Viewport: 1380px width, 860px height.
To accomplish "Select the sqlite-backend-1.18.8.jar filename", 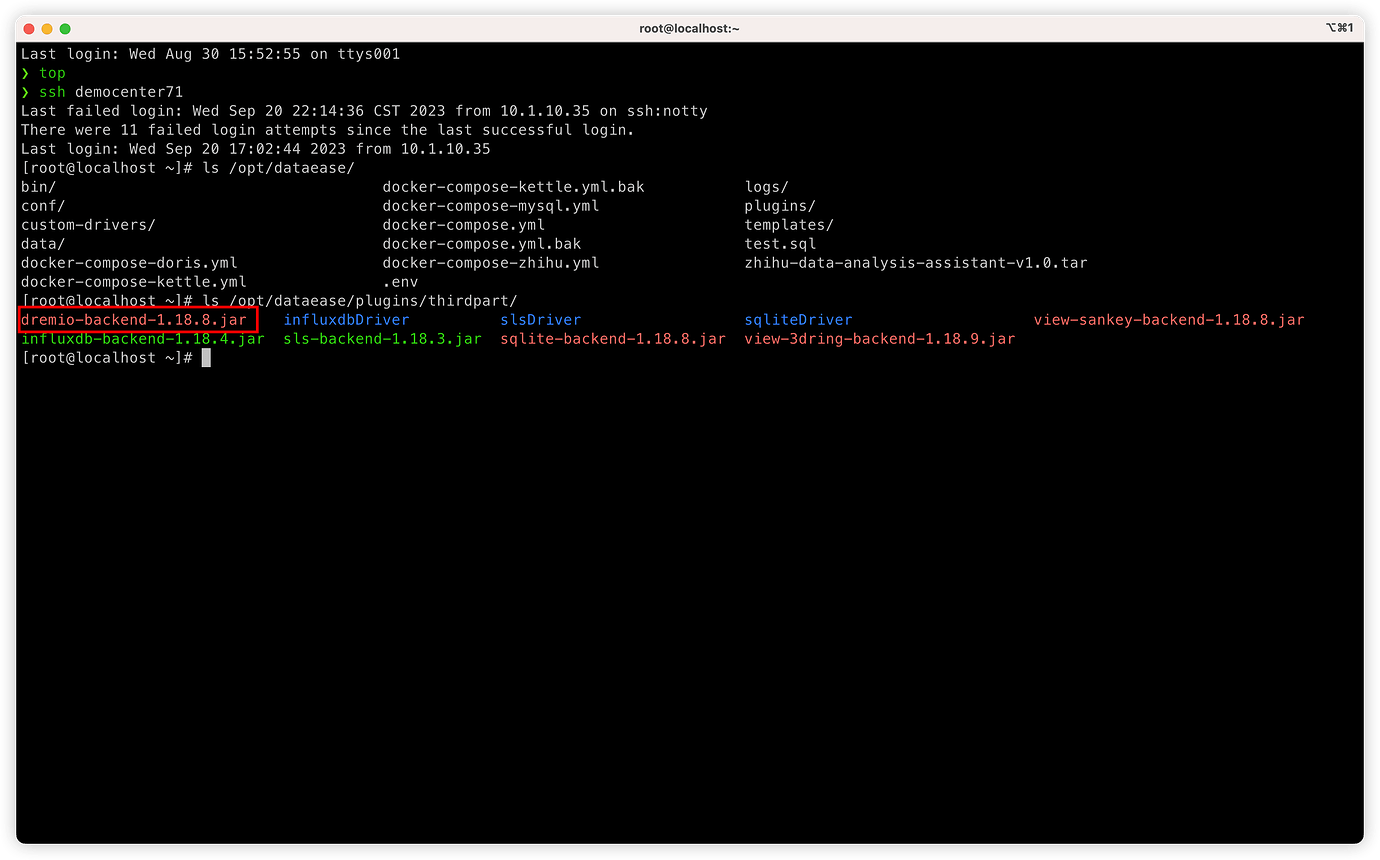I will tap(611, 338).
